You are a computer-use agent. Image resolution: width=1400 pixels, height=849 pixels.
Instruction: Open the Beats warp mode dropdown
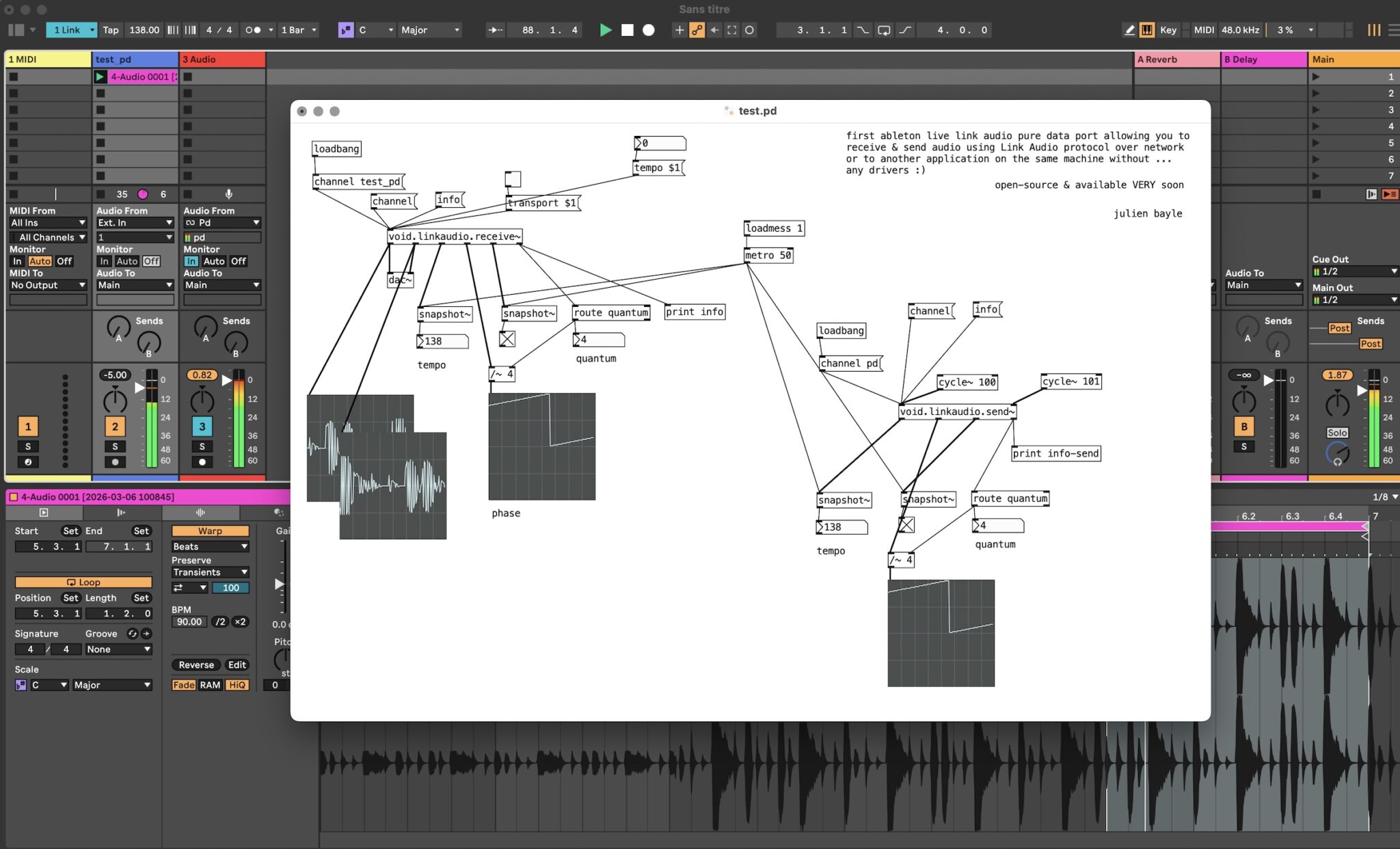210,547
